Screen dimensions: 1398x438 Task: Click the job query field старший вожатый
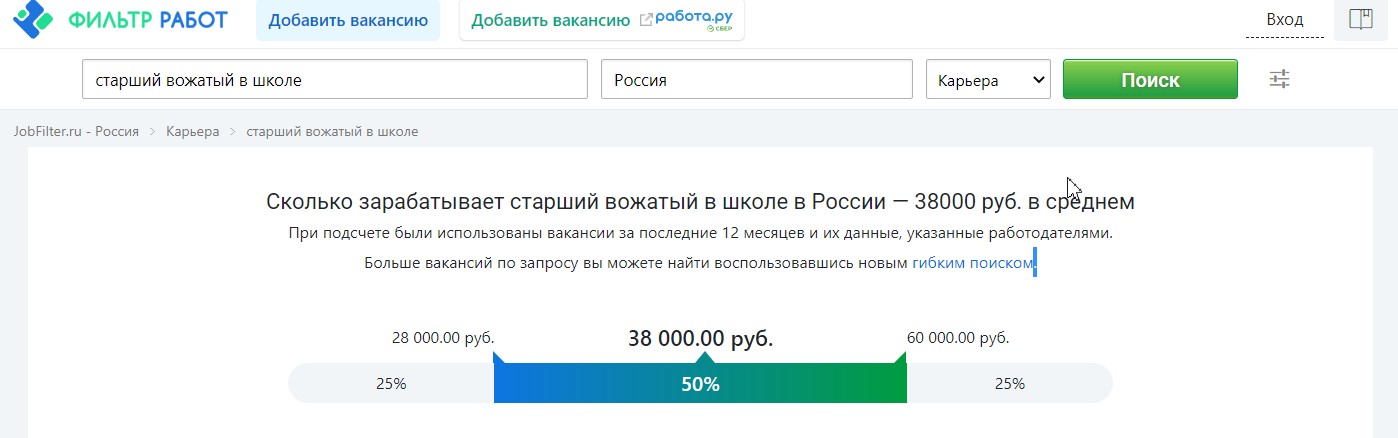coord(335,80)
